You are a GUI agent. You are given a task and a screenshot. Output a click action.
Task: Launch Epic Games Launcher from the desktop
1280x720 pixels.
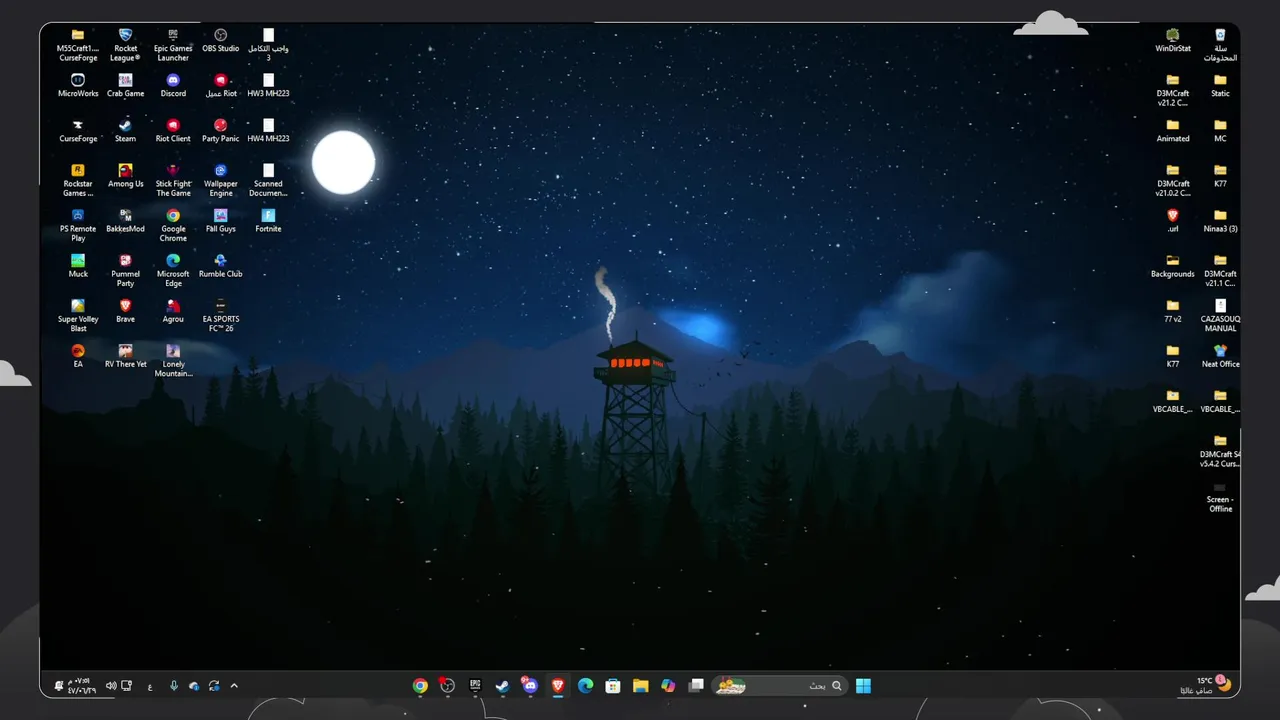(x=173, y=45)
